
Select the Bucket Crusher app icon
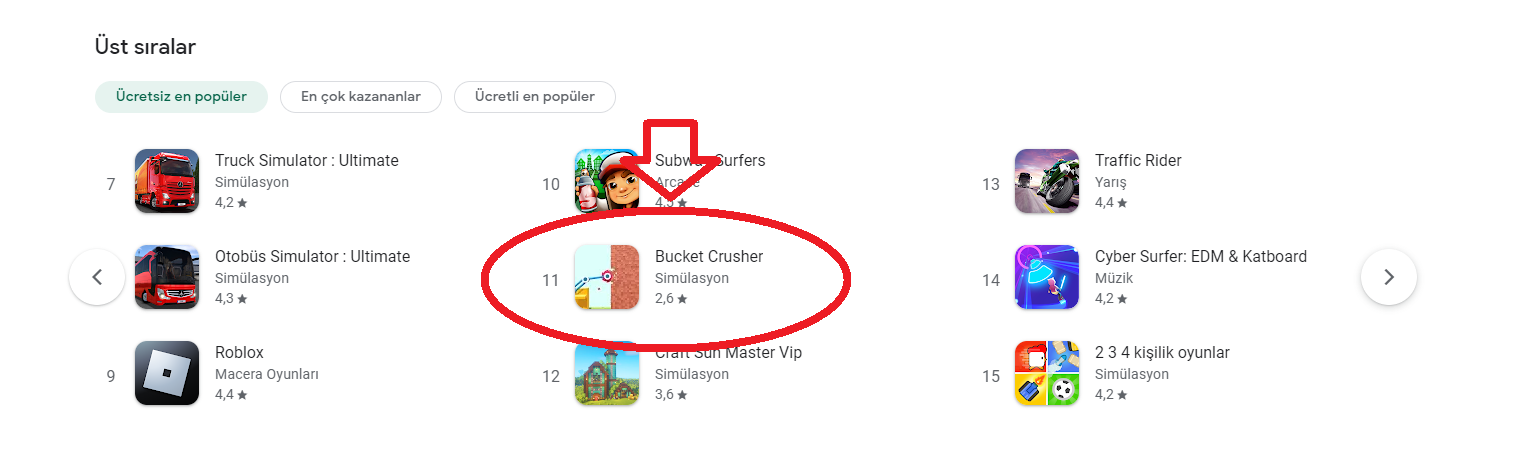(x=607, y=277)
